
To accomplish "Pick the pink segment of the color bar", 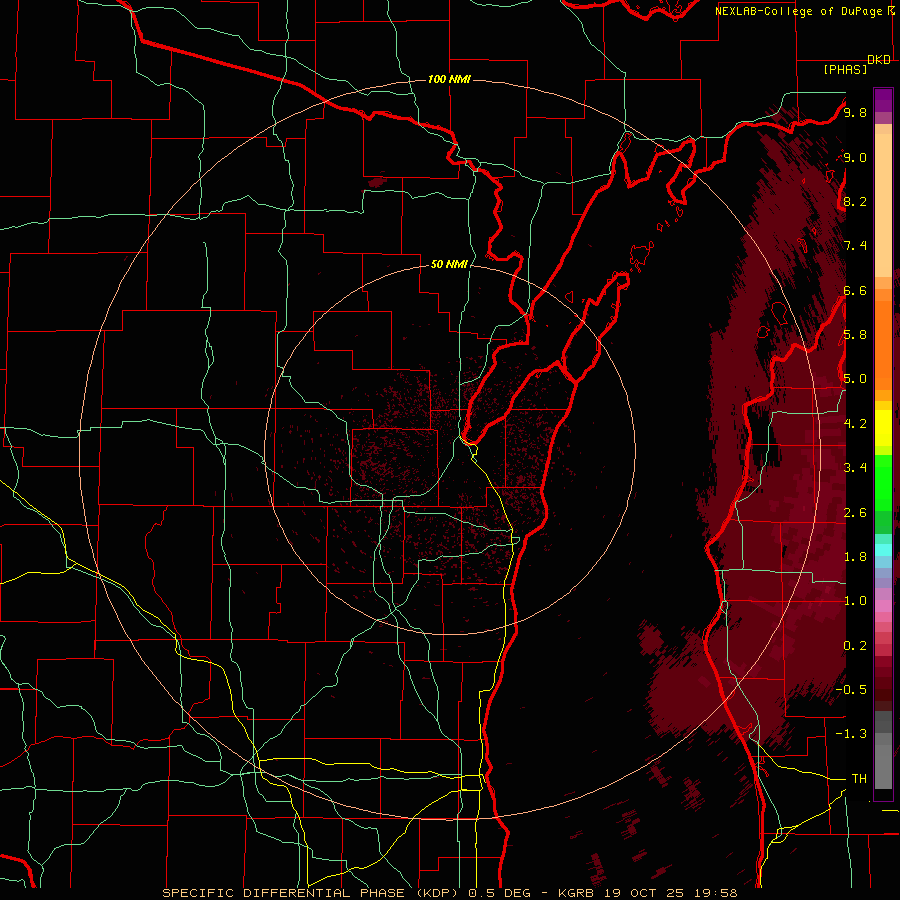I will point(883,606).
